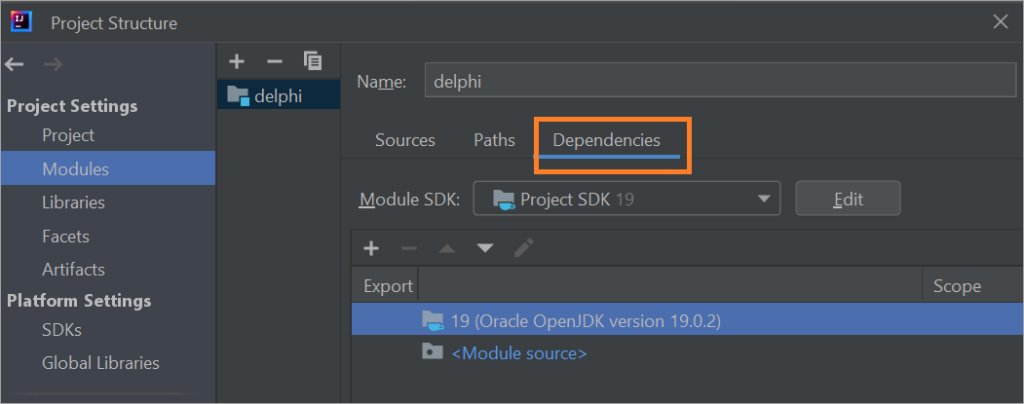This screenshot has width=1024, height=404.
Task: Click the forward navigation arrow
Action: pyautogui.click(x=52, y=64)
